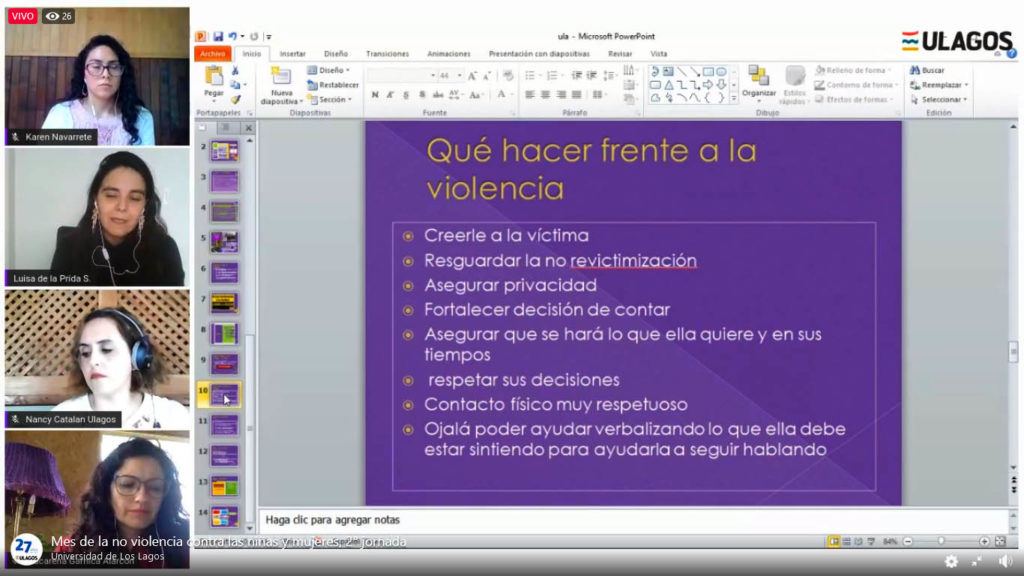Click the Reemplazar button

(x=941, y=85)
